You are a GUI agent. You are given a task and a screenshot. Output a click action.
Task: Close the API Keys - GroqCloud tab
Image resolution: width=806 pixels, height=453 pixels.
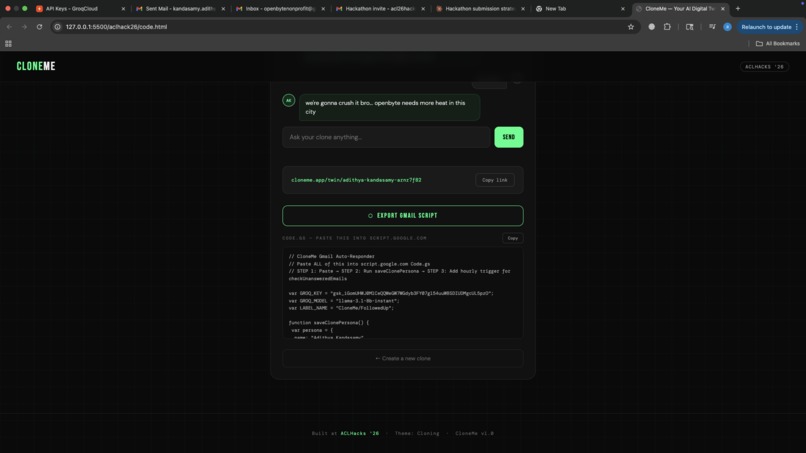(123, 9)
